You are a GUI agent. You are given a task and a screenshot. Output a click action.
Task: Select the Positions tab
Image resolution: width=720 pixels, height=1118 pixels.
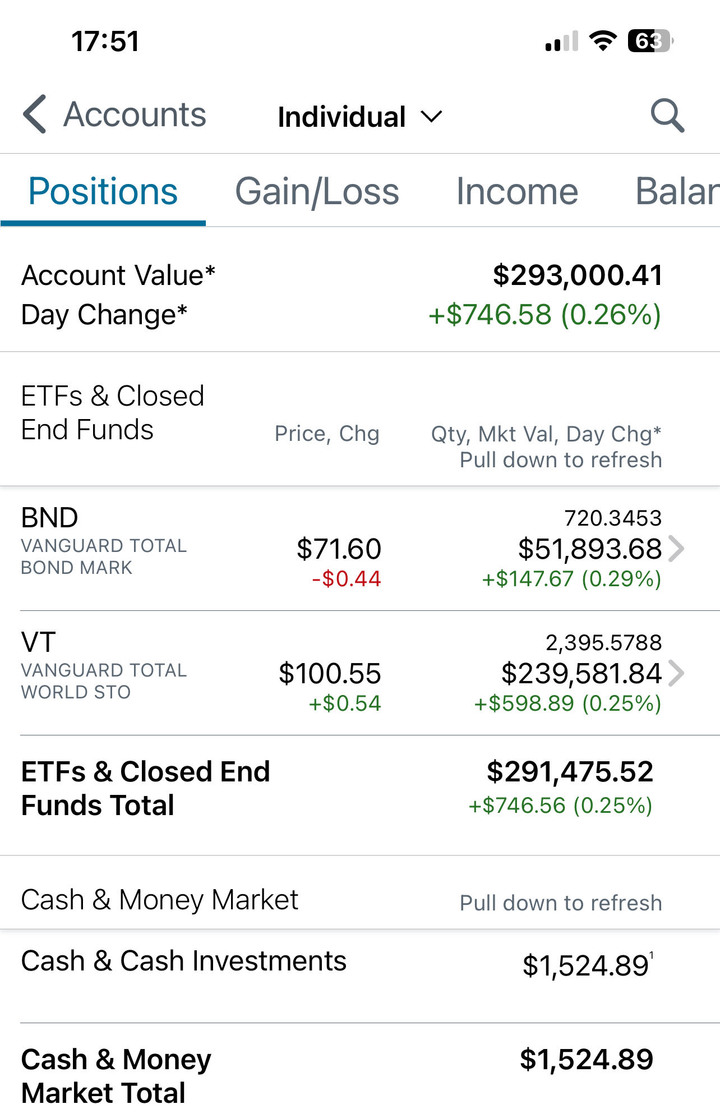tap(103, 191)
